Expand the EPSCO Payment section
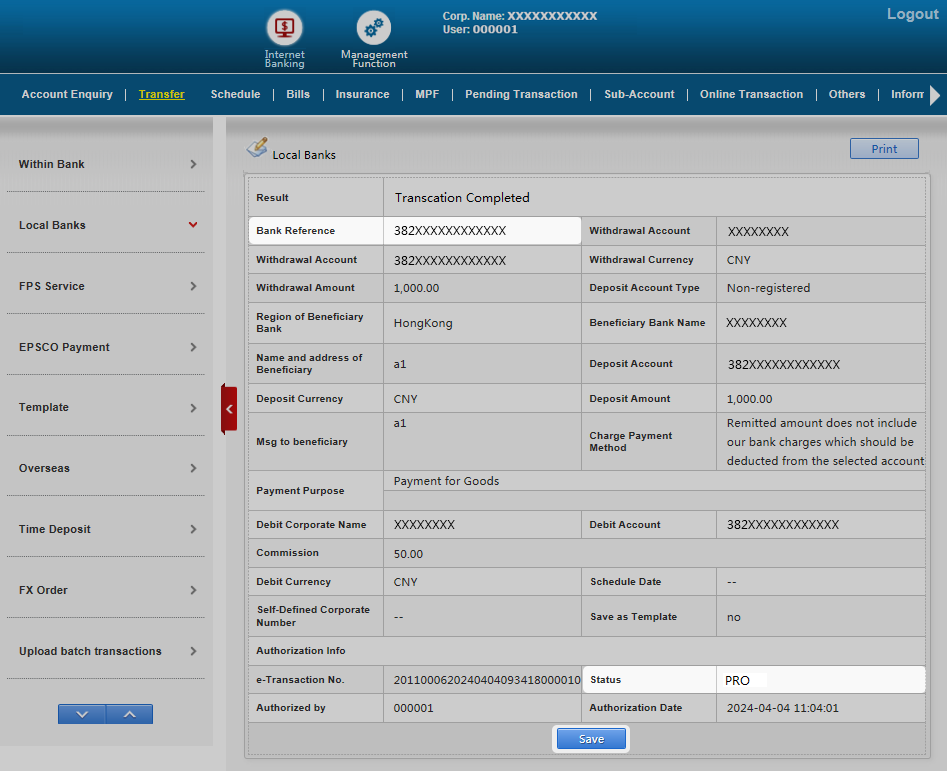Screen dimensions: 947x771 (x=108, y=347)
